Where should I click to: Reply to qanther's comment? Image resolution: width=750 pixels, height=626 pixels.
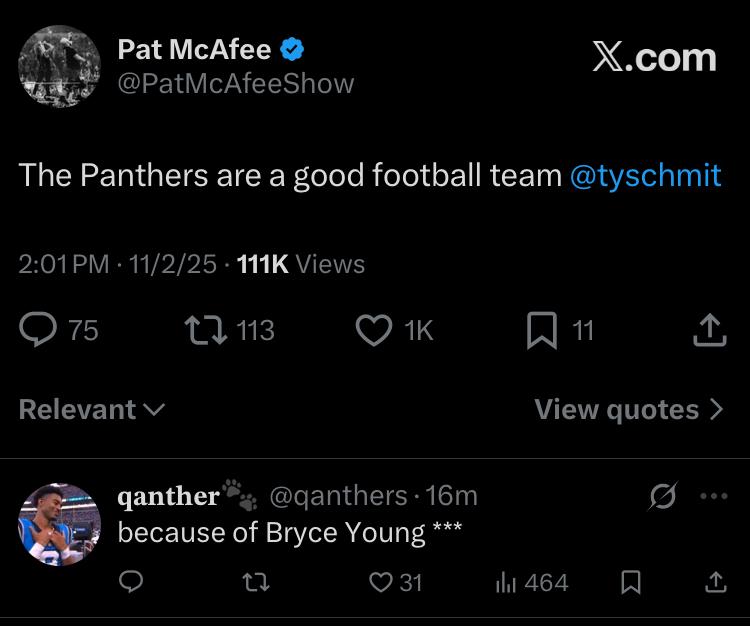click(131, 581)
